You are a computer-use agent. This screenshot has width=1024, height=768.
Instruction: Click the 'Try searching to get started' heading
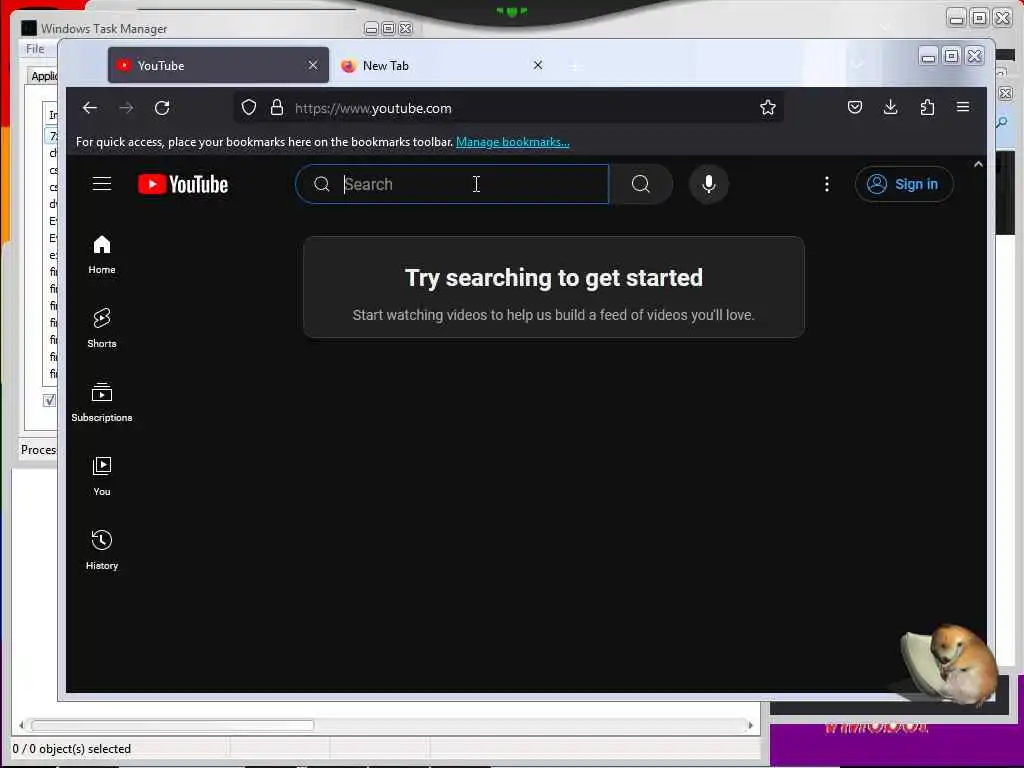point(554,278)
